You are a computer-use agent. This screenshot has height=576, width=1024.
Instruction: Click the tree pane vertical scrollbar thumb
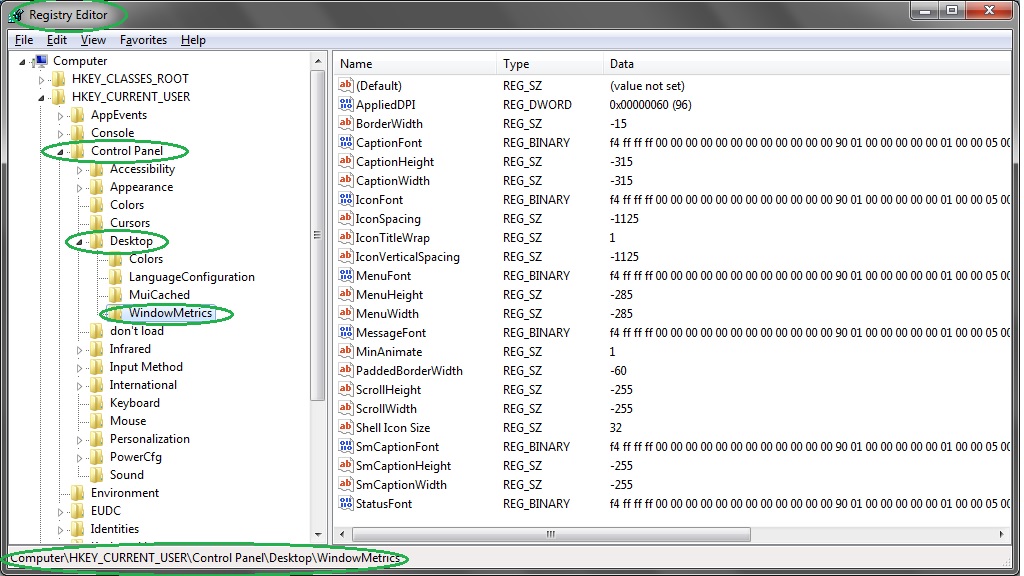click(318, 235)
